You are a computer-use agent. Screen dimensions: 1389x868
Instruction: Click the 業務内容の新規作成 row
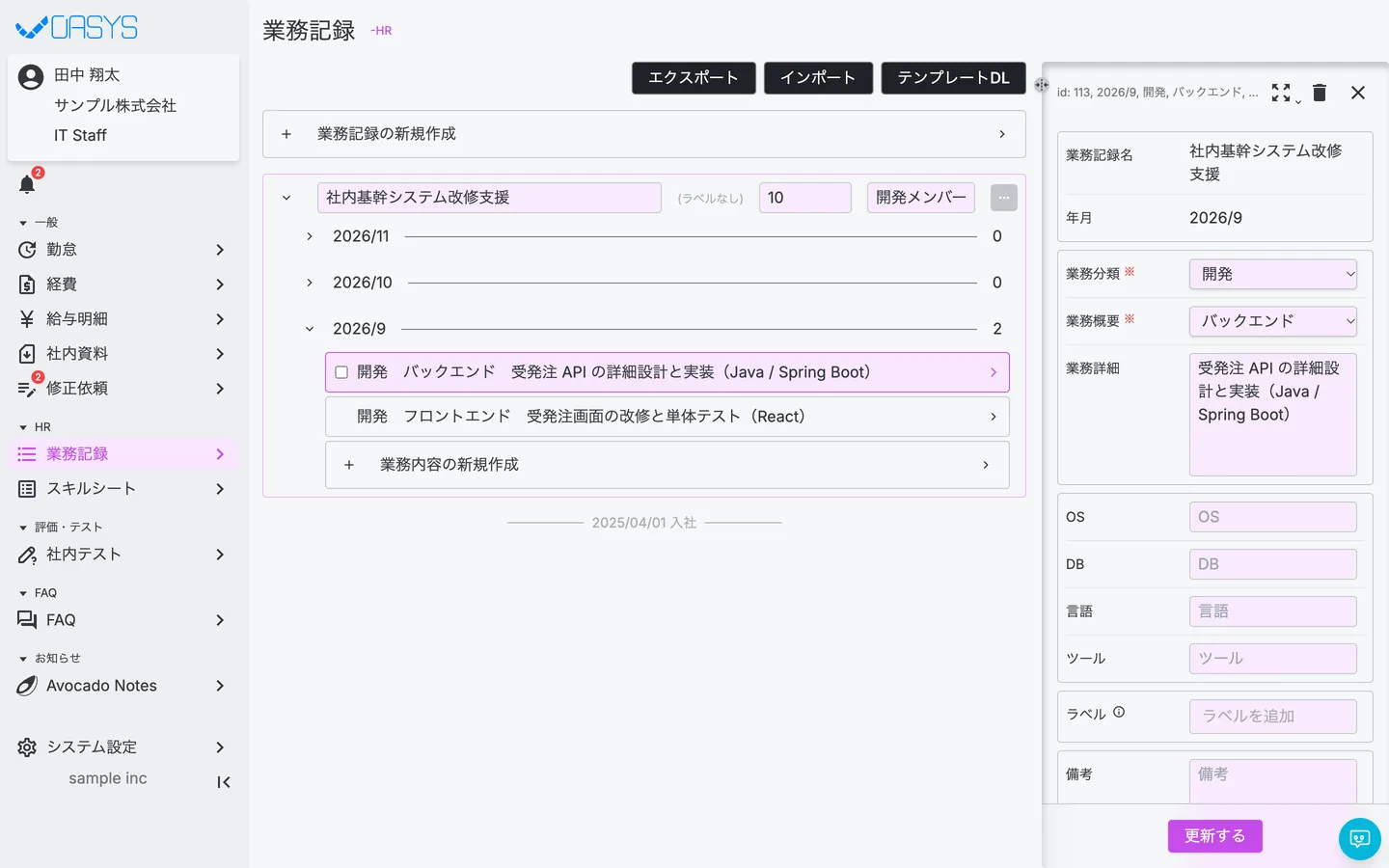[x=667, y=465]
